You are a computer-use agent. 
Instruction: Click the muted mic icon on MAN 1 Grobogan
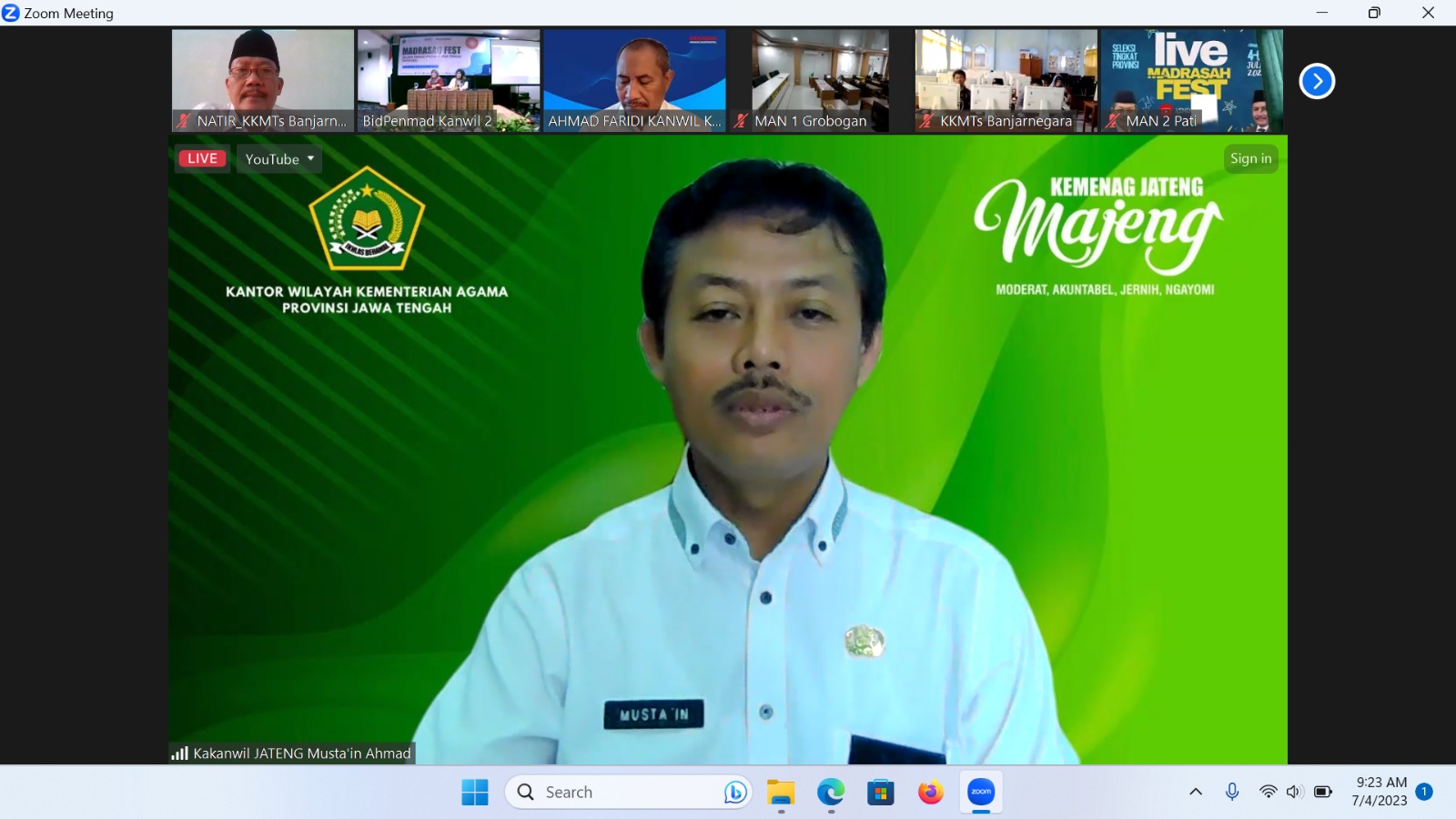[x=741, y=121]
